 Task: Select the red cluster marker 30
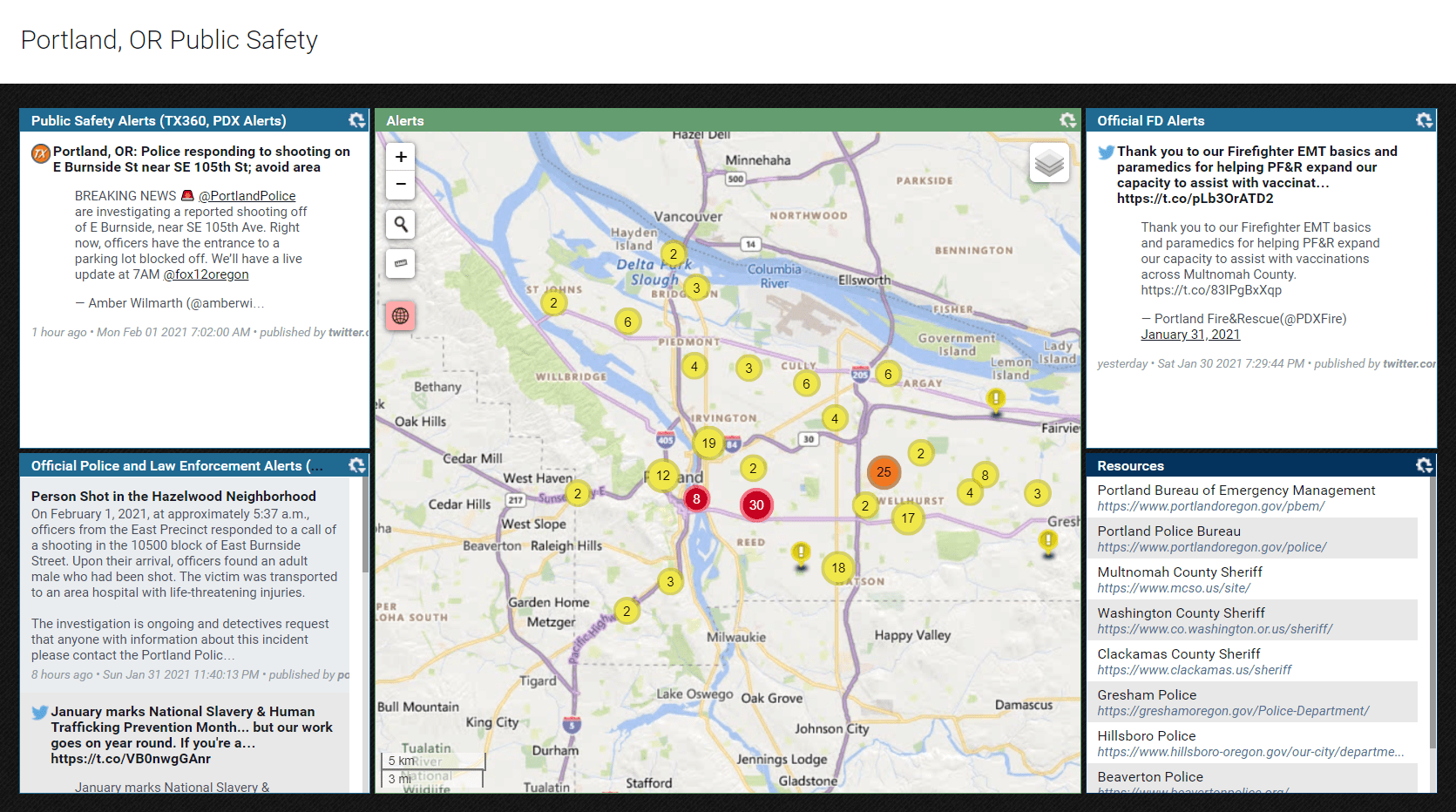coord(756,504)
